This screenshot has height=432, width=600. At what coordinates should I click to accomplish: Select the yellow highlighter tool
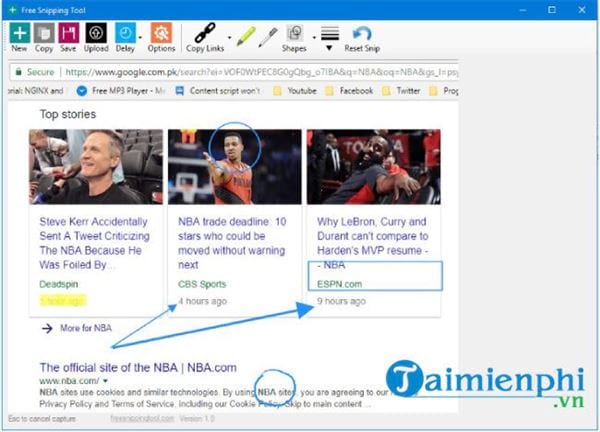(x=246, y=36)
